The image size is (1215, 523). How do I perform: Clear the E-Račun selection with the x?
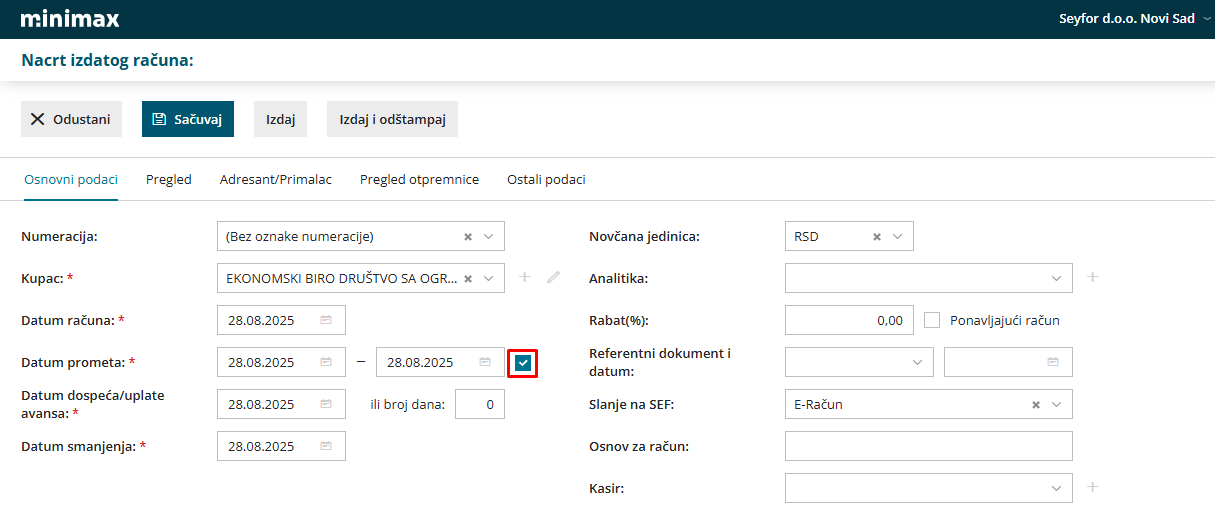pos(1036,405)
